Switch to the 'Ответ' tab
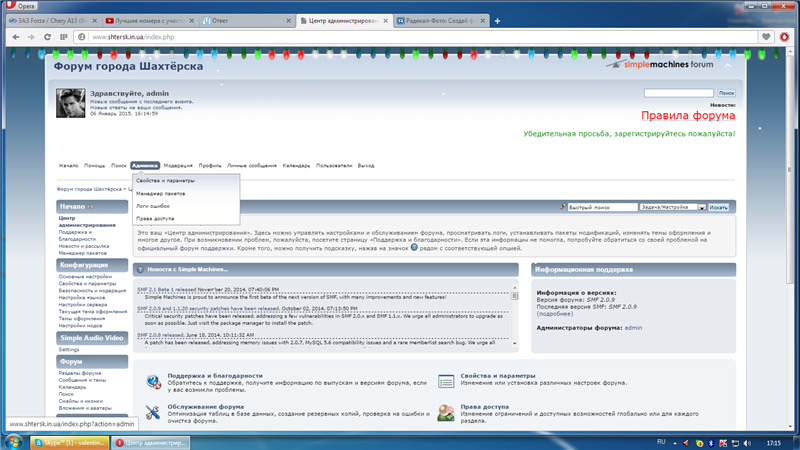The image size is (800, 450). [x=245, y=21]
